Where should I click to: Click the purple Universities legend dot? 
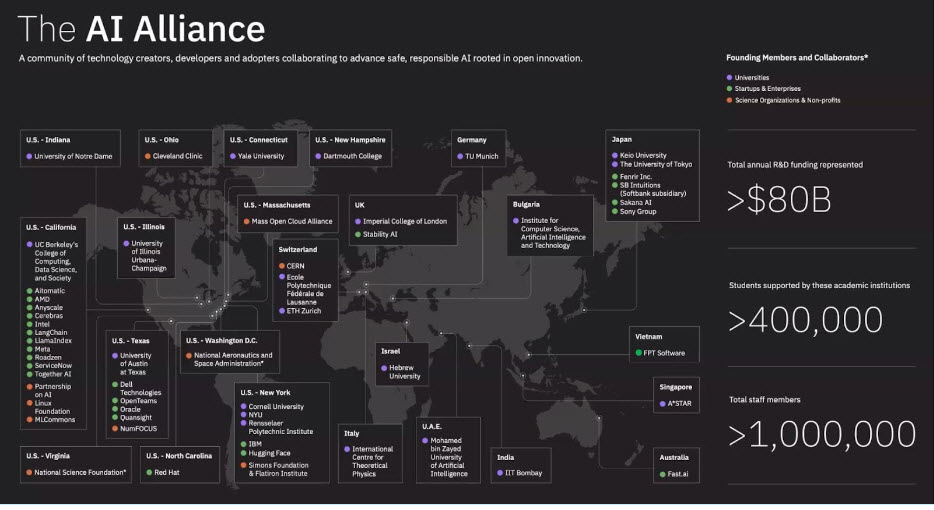click(x=729, y=77)
